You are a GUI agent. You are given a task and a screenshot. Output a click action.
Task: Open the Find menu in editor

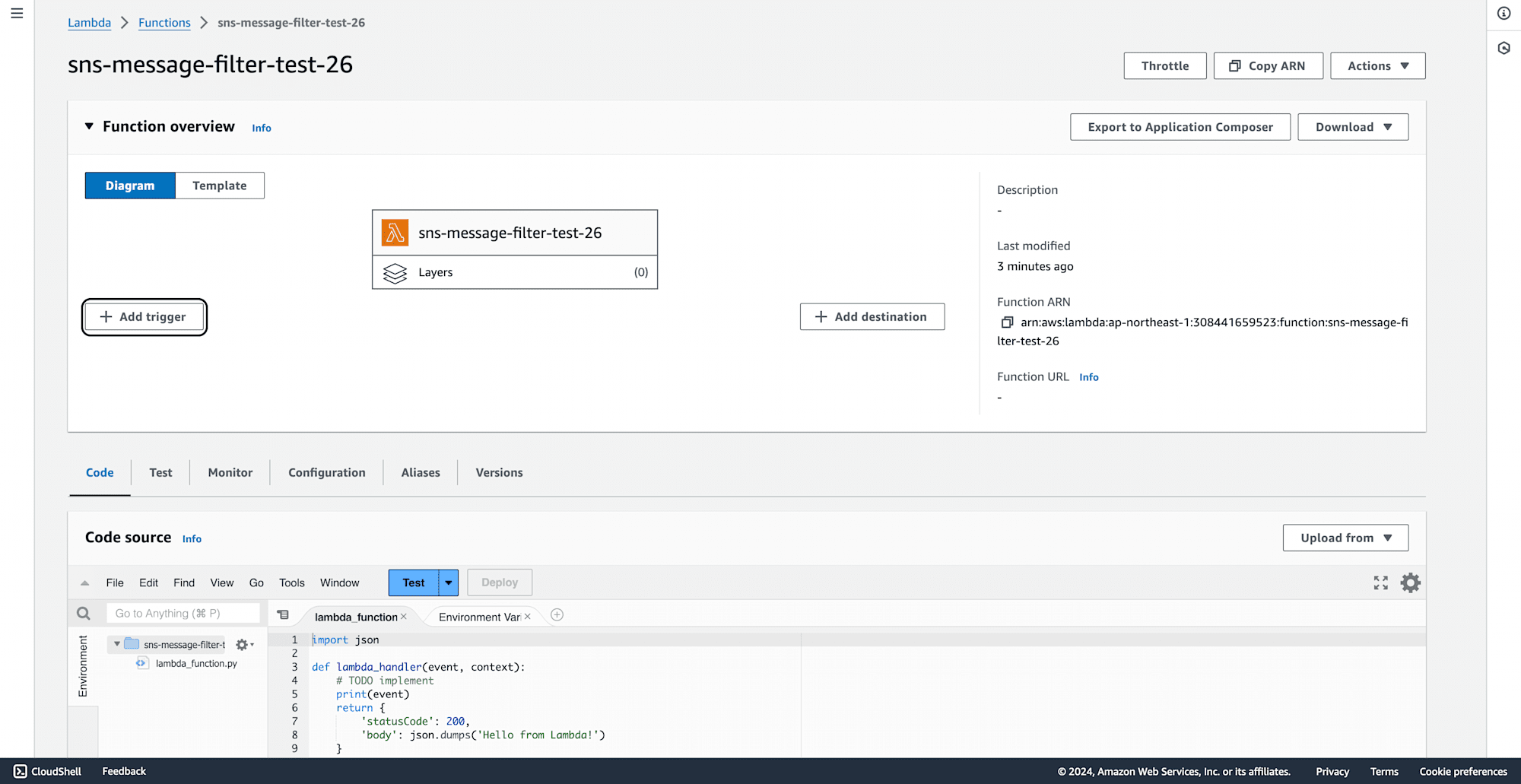click(x=184, y=582)
